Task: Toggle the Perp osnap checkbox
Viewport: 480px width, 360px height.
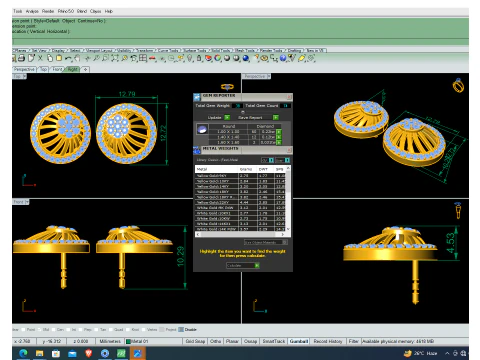Action: coord(80,329)
